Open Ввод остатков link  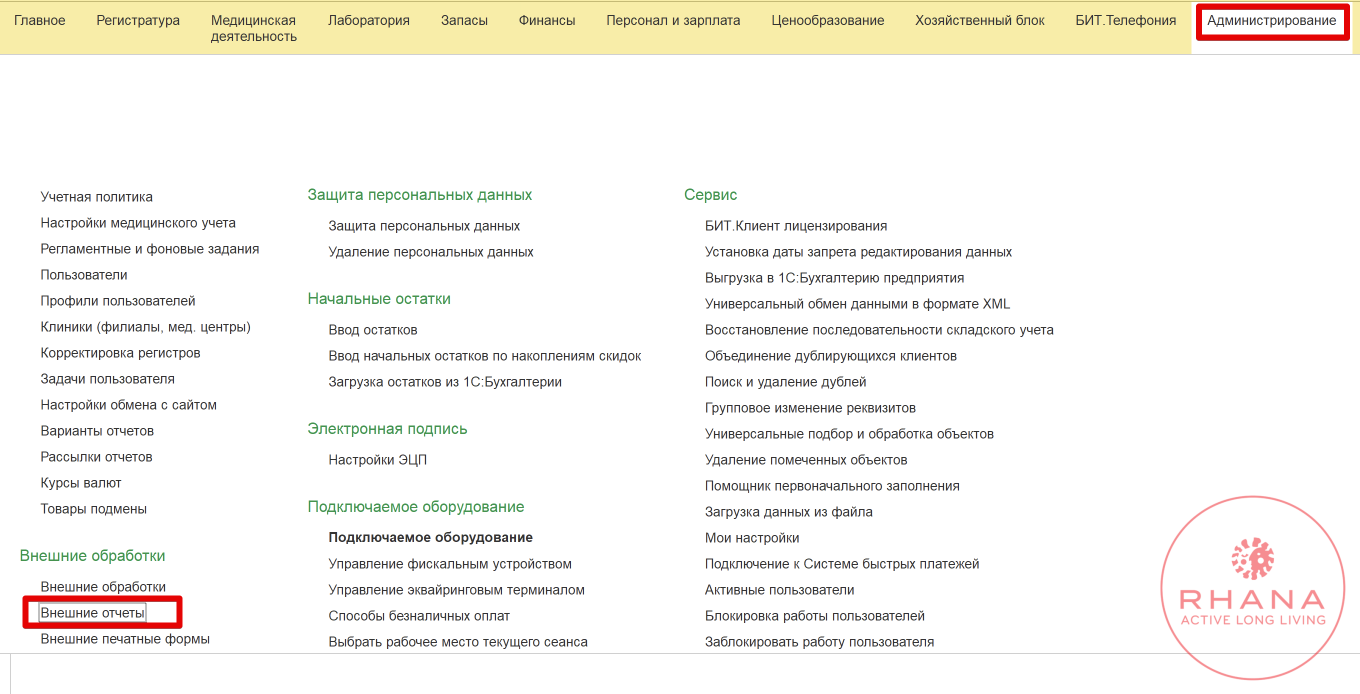(373, 330)
